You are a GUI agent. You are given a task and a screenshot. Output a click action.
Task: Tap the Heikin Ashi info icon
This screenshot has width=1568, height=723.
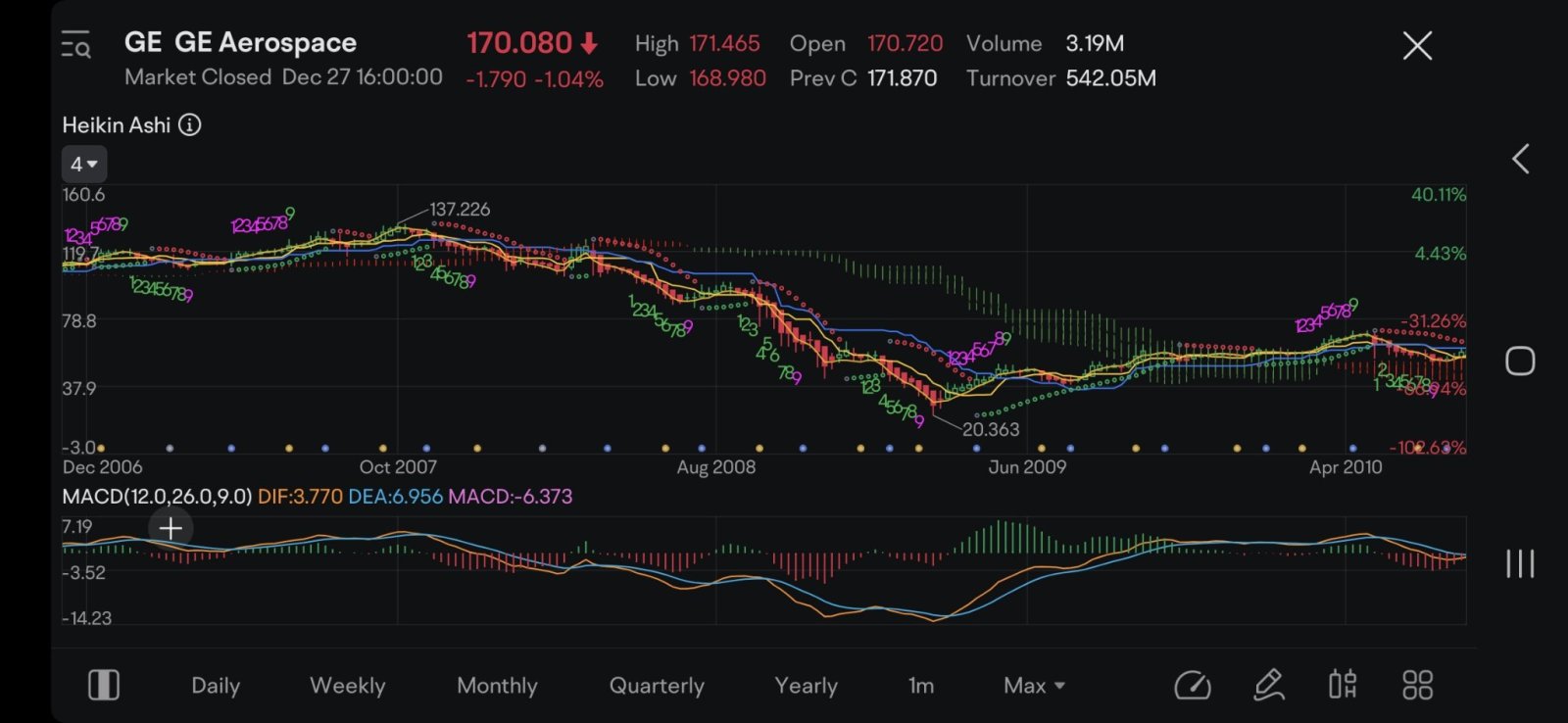click(x=190, y=124)
